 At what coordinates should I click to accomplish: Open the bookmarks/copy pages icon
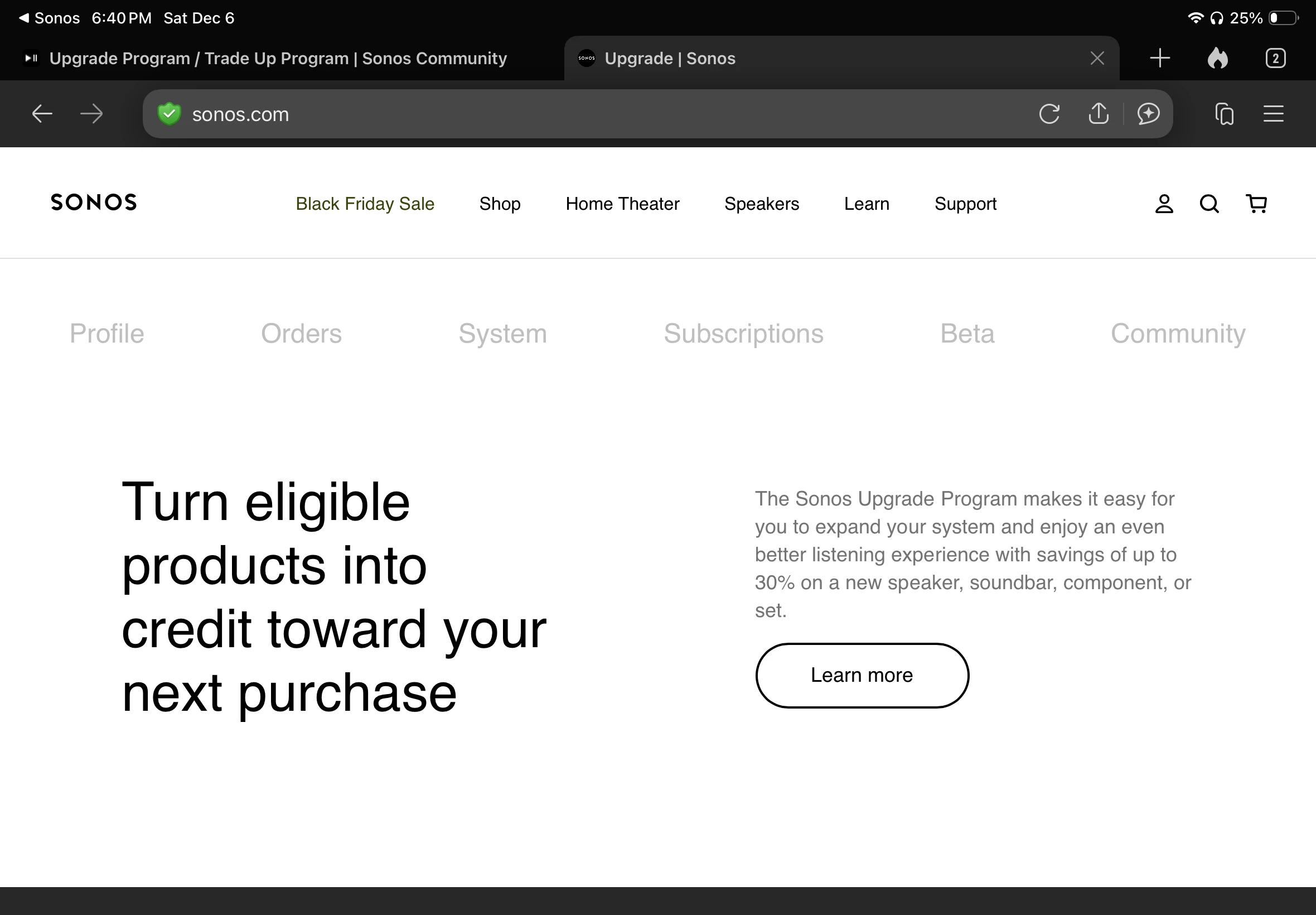click(1224, 113)
